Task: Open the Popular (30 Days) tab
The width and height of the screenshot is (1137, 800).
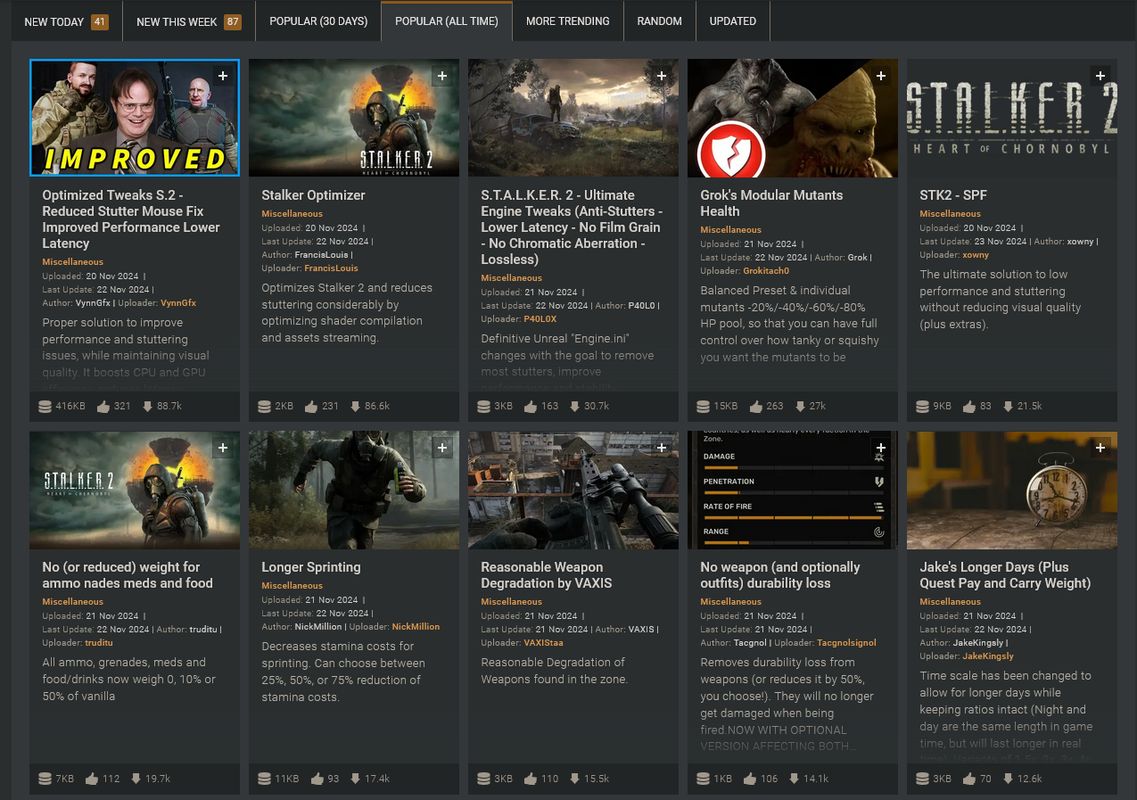Action: pyautogui.click(x=318, y=21)
